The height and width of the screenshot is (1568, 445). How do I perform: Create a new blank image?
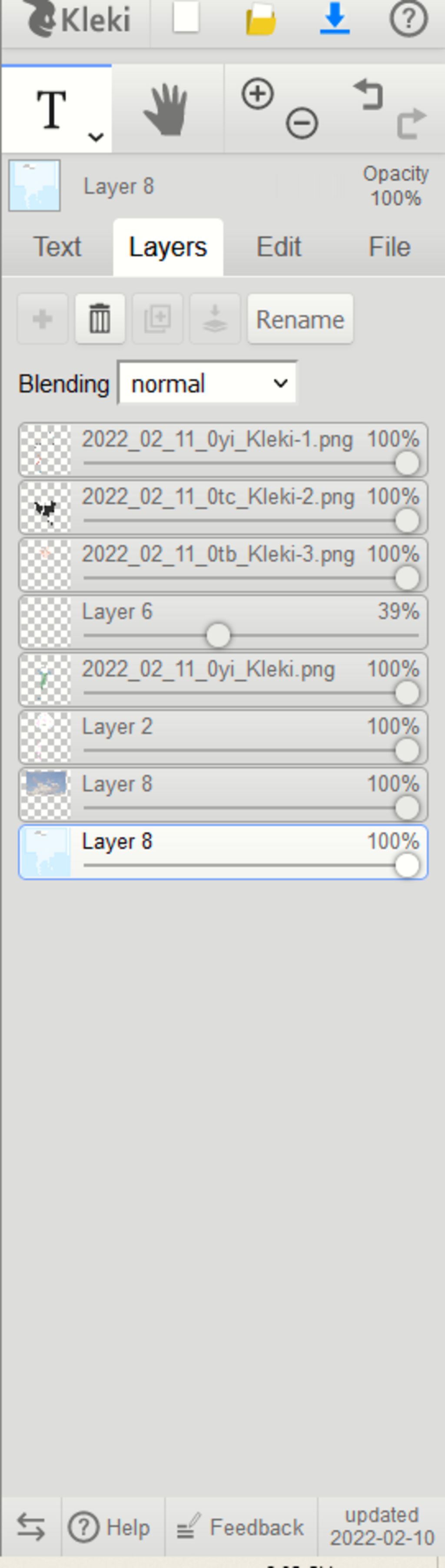(186, 18)
